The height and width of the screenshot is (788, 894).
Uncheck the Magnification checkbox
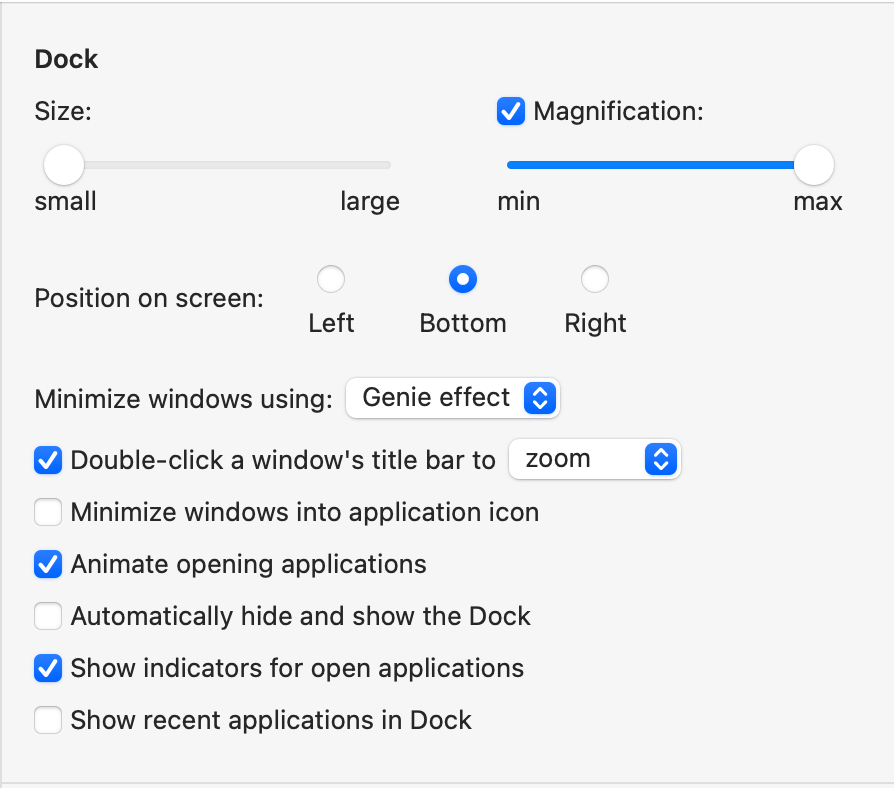(511, 111)
